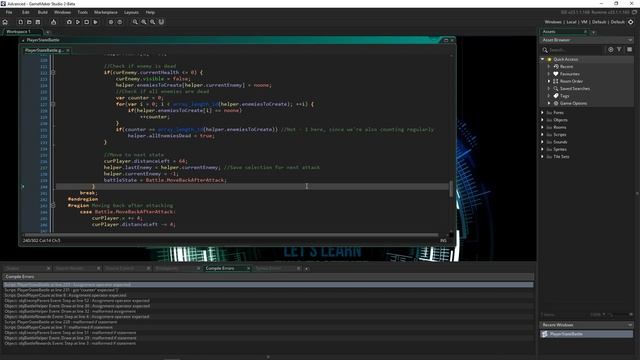Stop the game with the stop icon
The height and width of the screenshot is (360, 640).
pos(87,22)
